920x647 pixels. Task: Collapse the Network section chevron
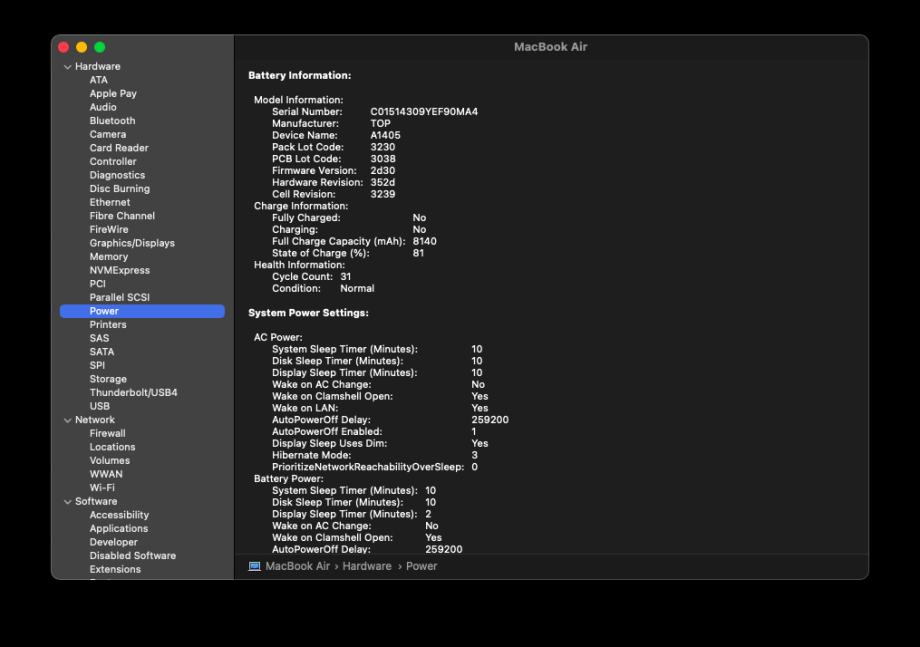pyautogui.click(x=67, y=420)
